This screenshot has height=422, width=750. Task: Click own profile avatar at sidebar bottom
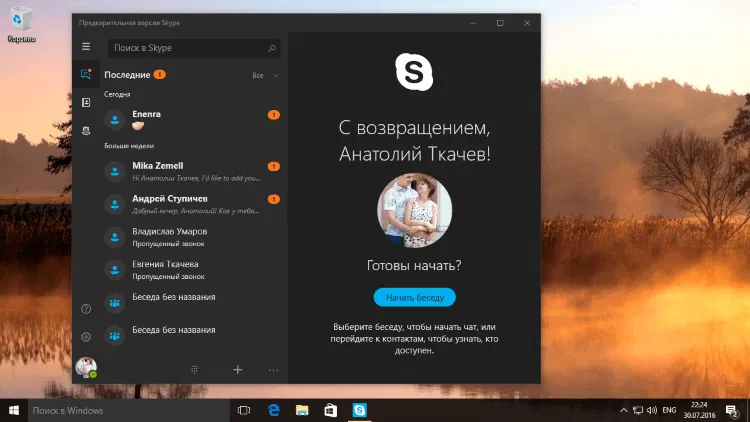click(86, 367)
